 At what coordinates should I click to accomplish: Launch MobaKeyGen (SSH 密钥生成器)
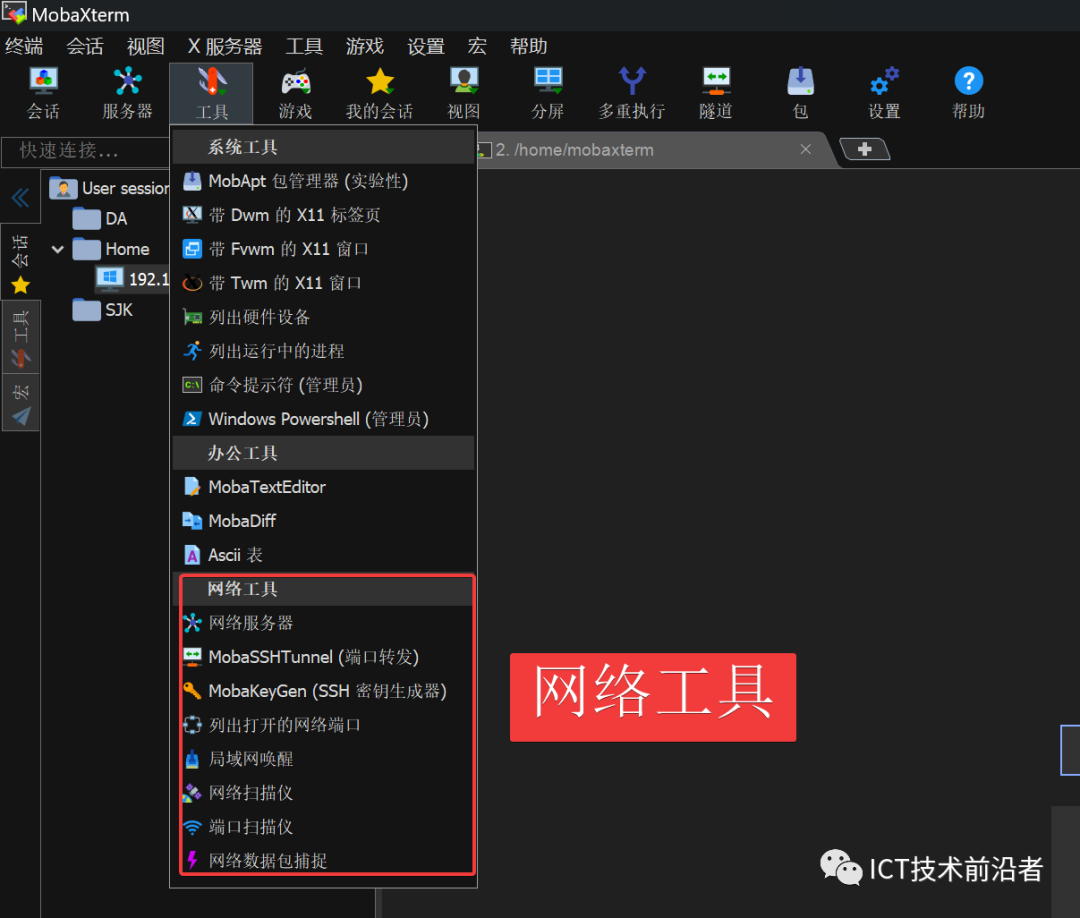tap(323, 691)
